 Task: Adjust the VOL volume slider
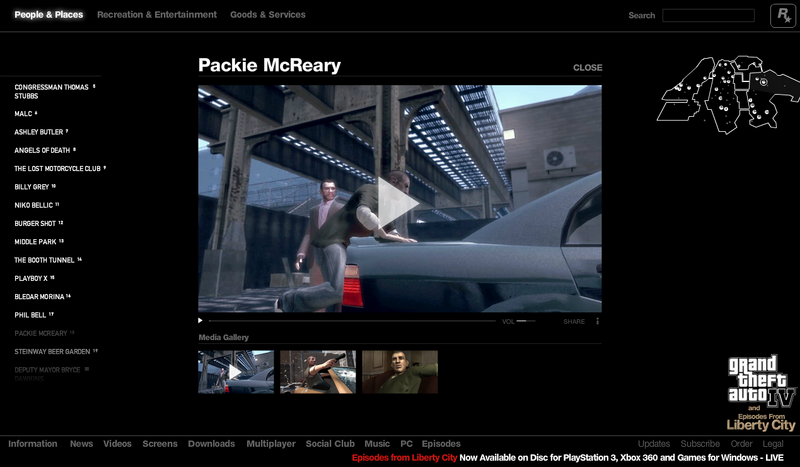(x=526, y=321)
